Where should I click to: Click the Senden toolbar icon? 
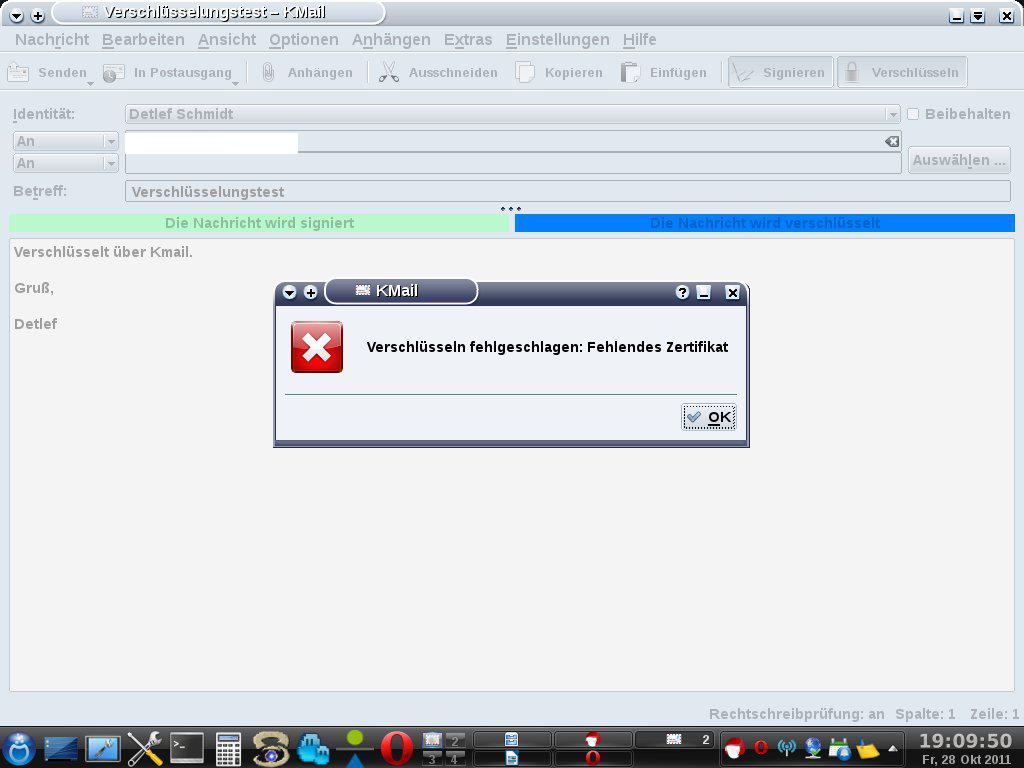(18, 72)
